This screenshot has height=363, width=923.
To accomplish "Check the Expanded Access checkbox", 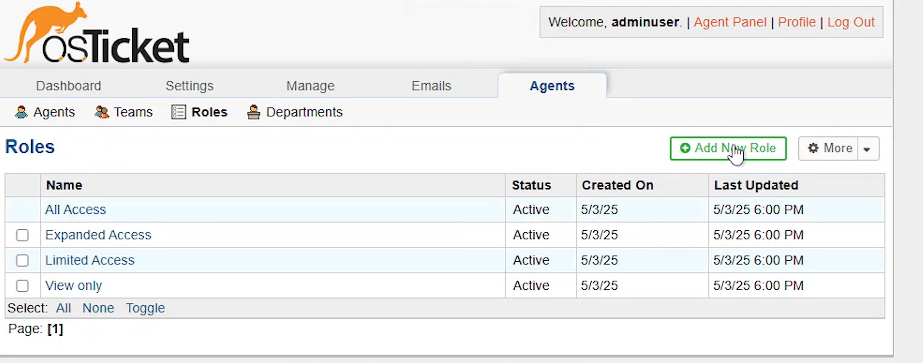I will 22,235.
